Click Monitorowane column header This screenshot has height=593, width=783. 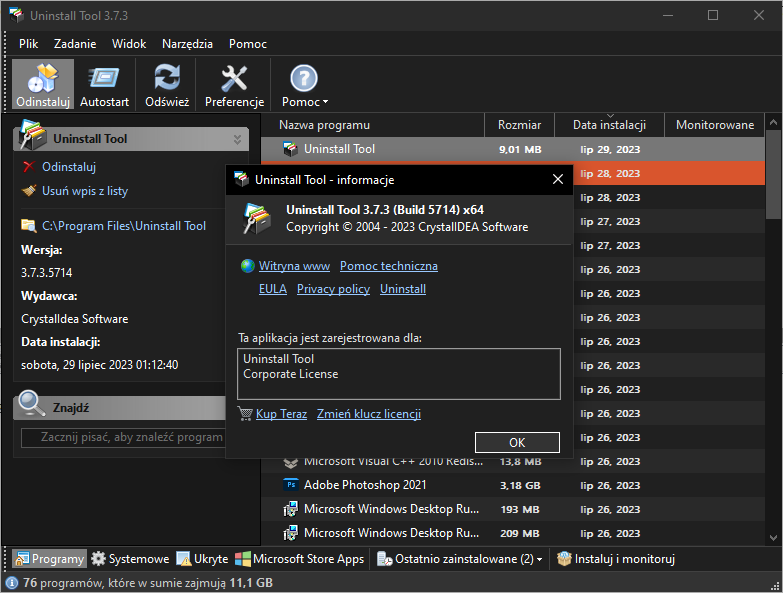coord(715,125)
